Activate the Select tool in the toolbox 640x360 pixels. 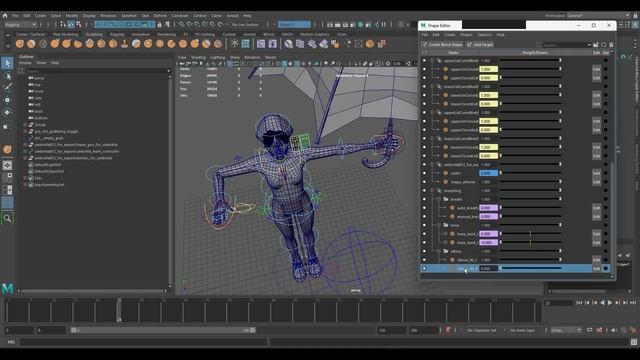7,63
